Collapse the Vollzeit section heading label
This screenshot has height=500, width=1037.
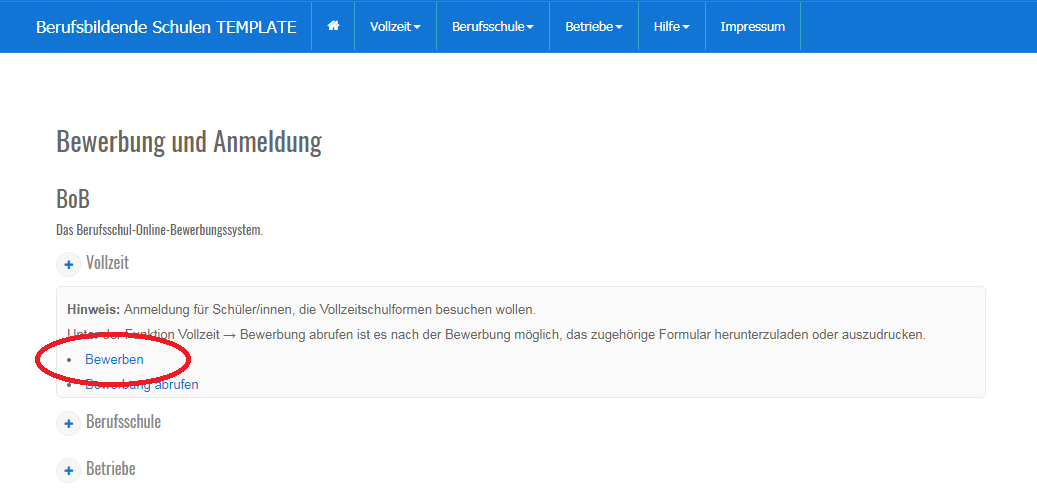pos(107,263)
